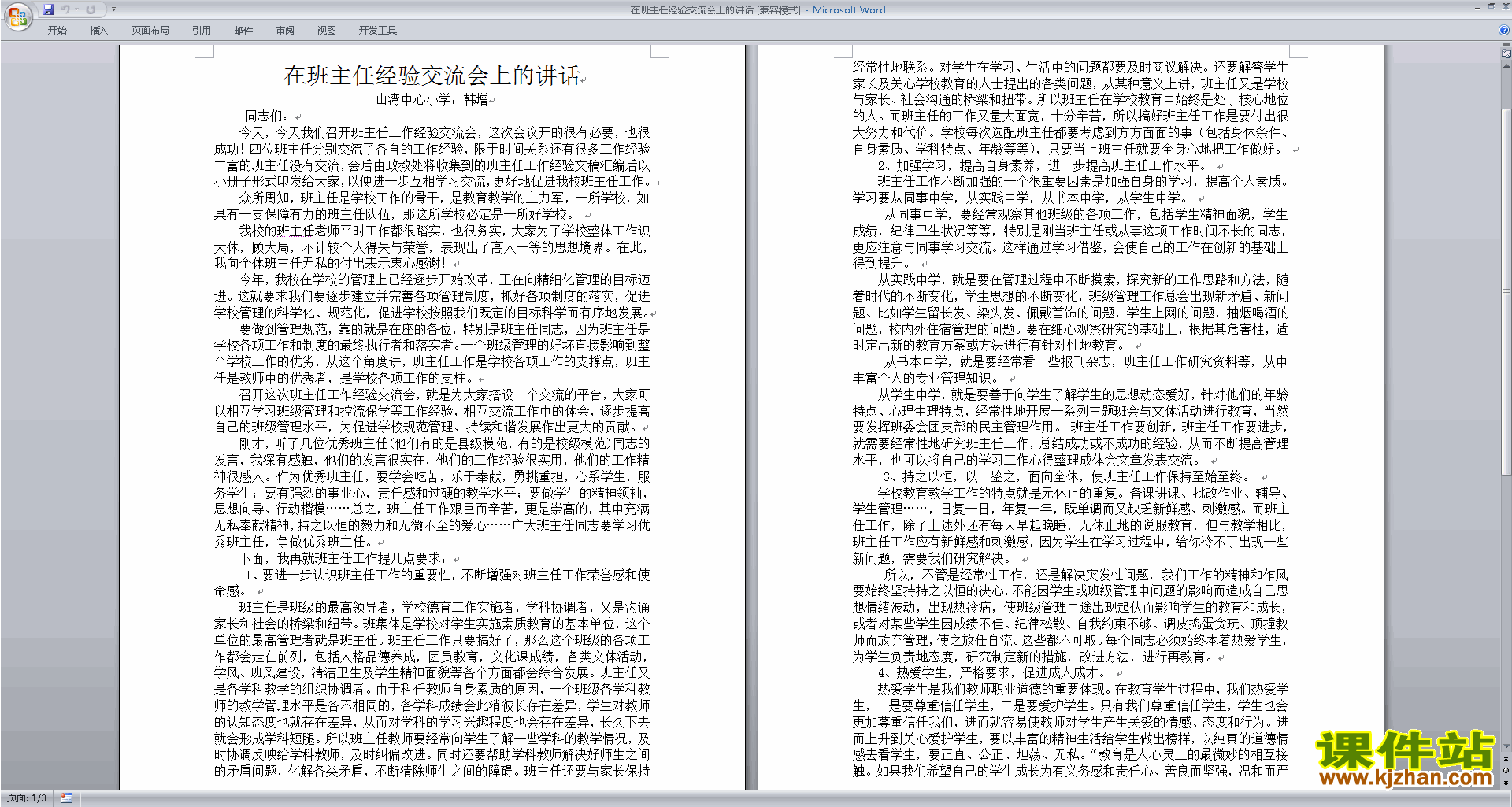
Task: Click the Undo arrow in Quick Access
Action: pyautogui.click(x=65, y=9)
